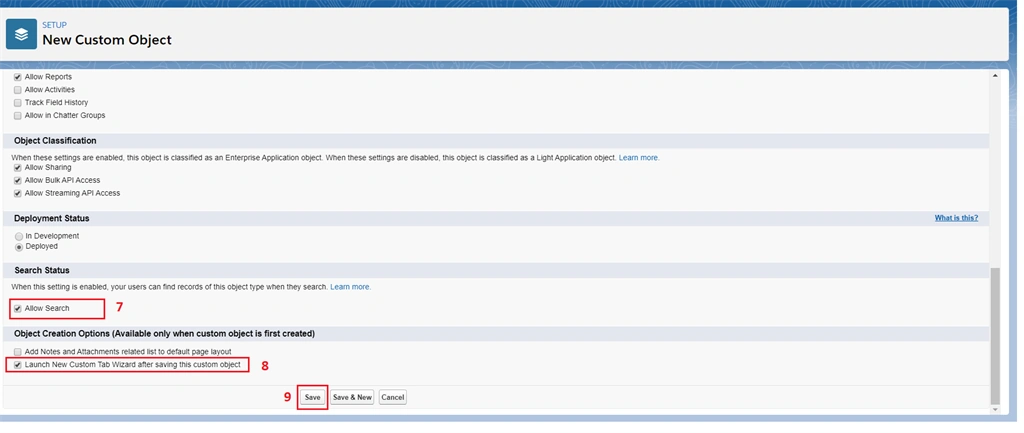Click the scrollbar down arrow
Image resolution: width=1024 pixels, height=433 pixels.
tap(995, 409)
